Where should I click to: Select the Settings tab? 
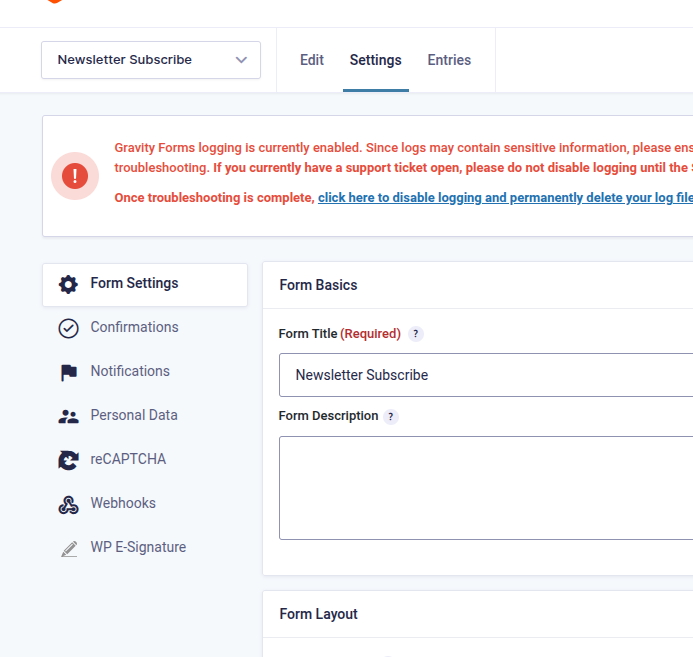pos(375,60)
